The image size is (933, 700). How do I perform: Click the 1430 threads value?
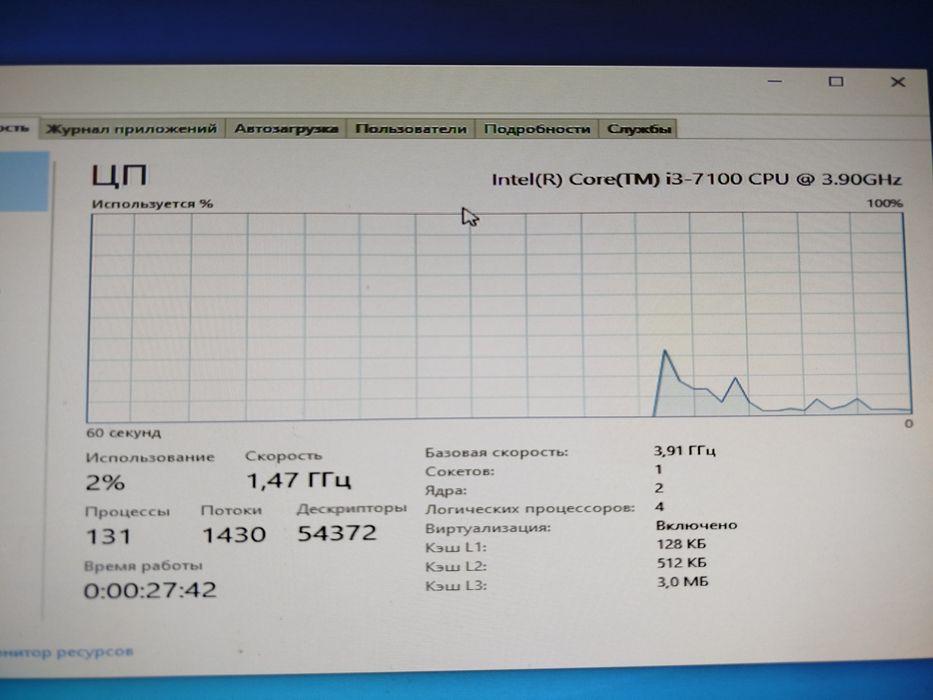pos(234,535)
